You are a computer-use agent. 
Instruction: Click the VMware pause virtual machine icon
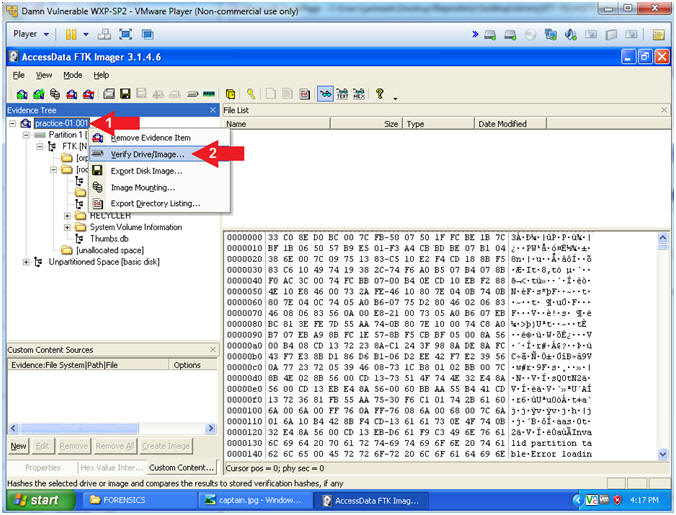[x=71, y=34]
